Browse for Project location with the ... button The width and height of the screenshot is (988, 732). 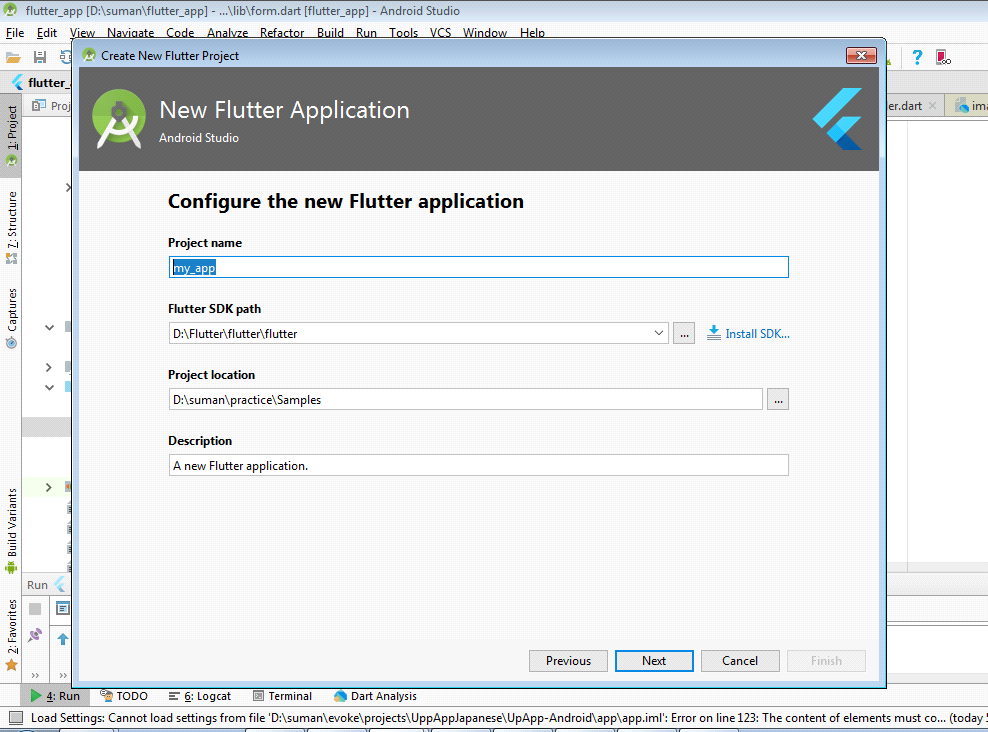[x=778, y=399]
